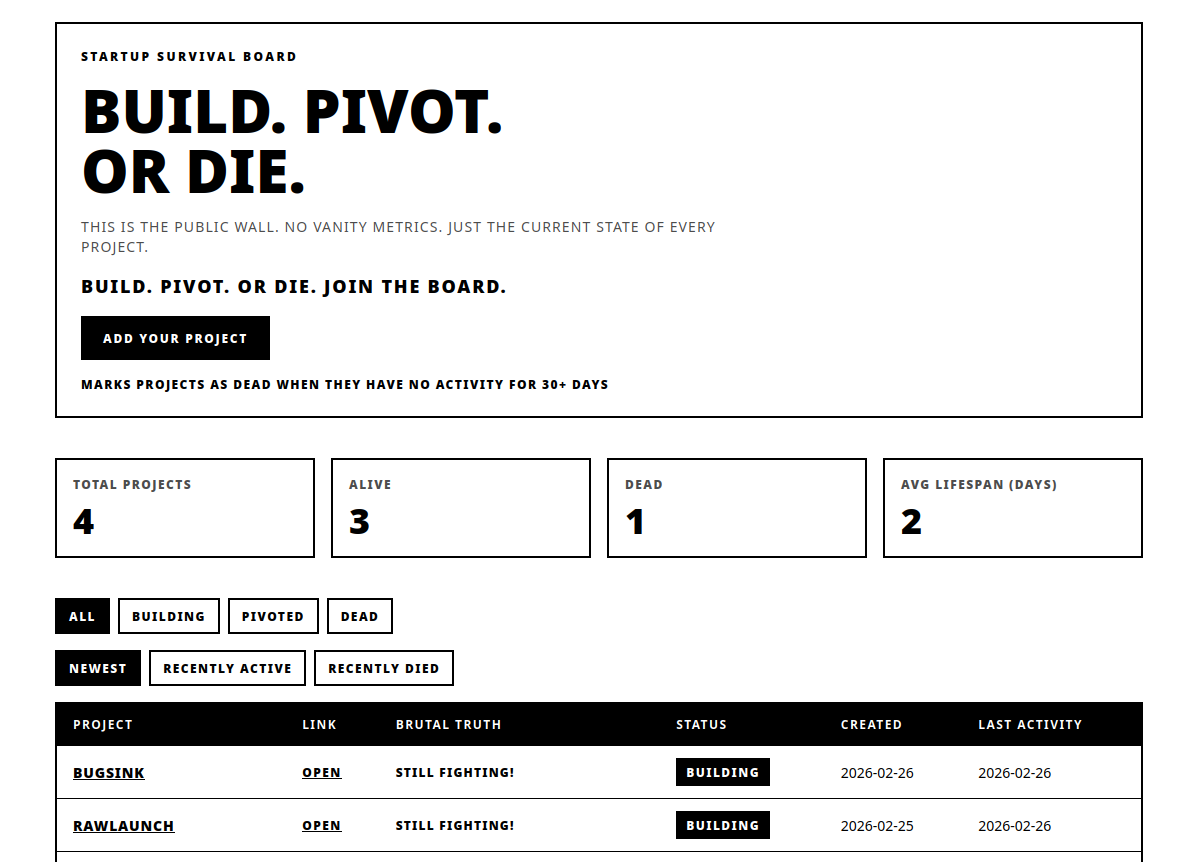This screenshot has width=1177, height=862.
Task: Select the ALL filter
Action: pyautogui.click(x=82, y=616)
